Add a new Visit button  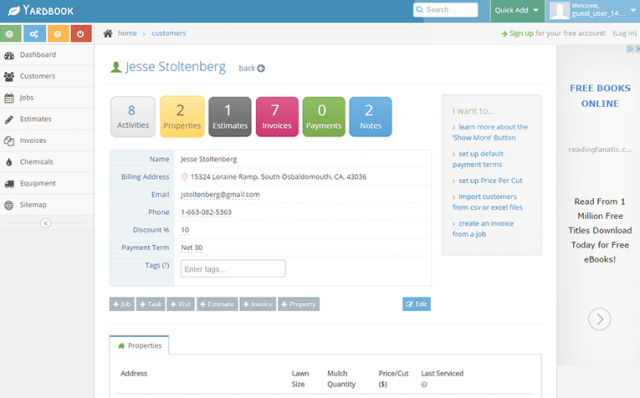pos(181,304)
